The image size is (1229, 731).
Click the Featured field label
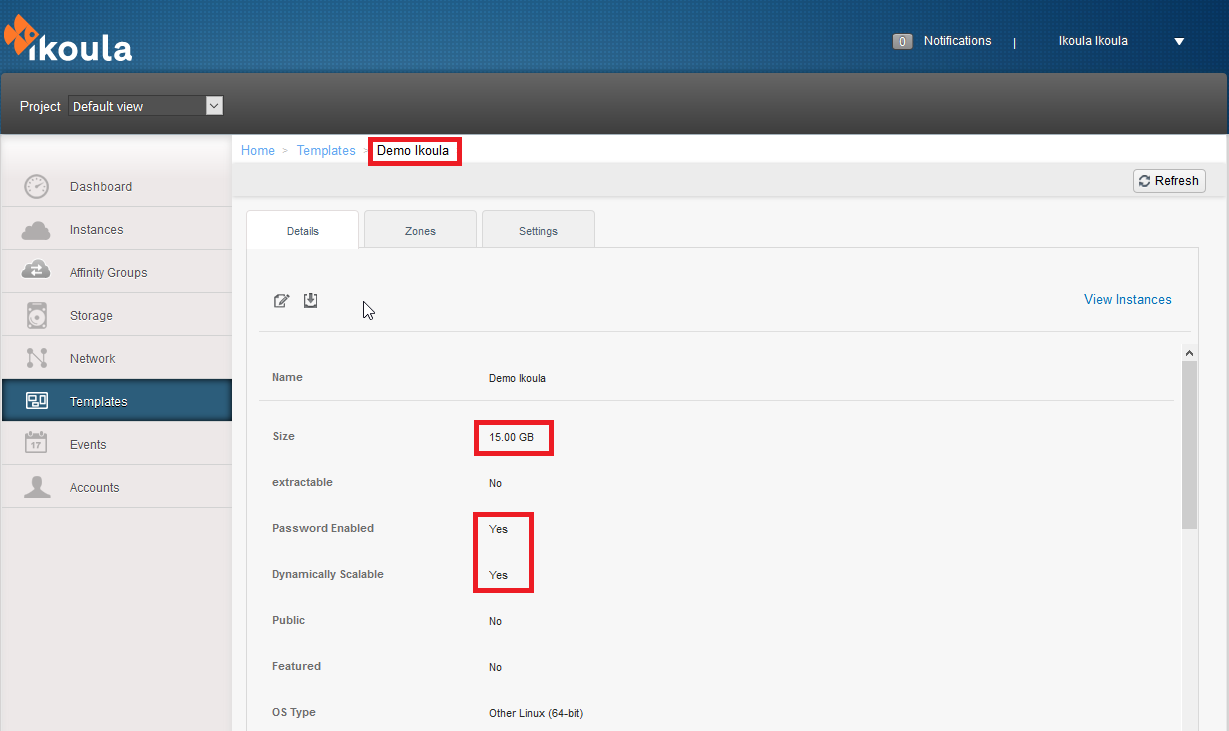[296, 667]
